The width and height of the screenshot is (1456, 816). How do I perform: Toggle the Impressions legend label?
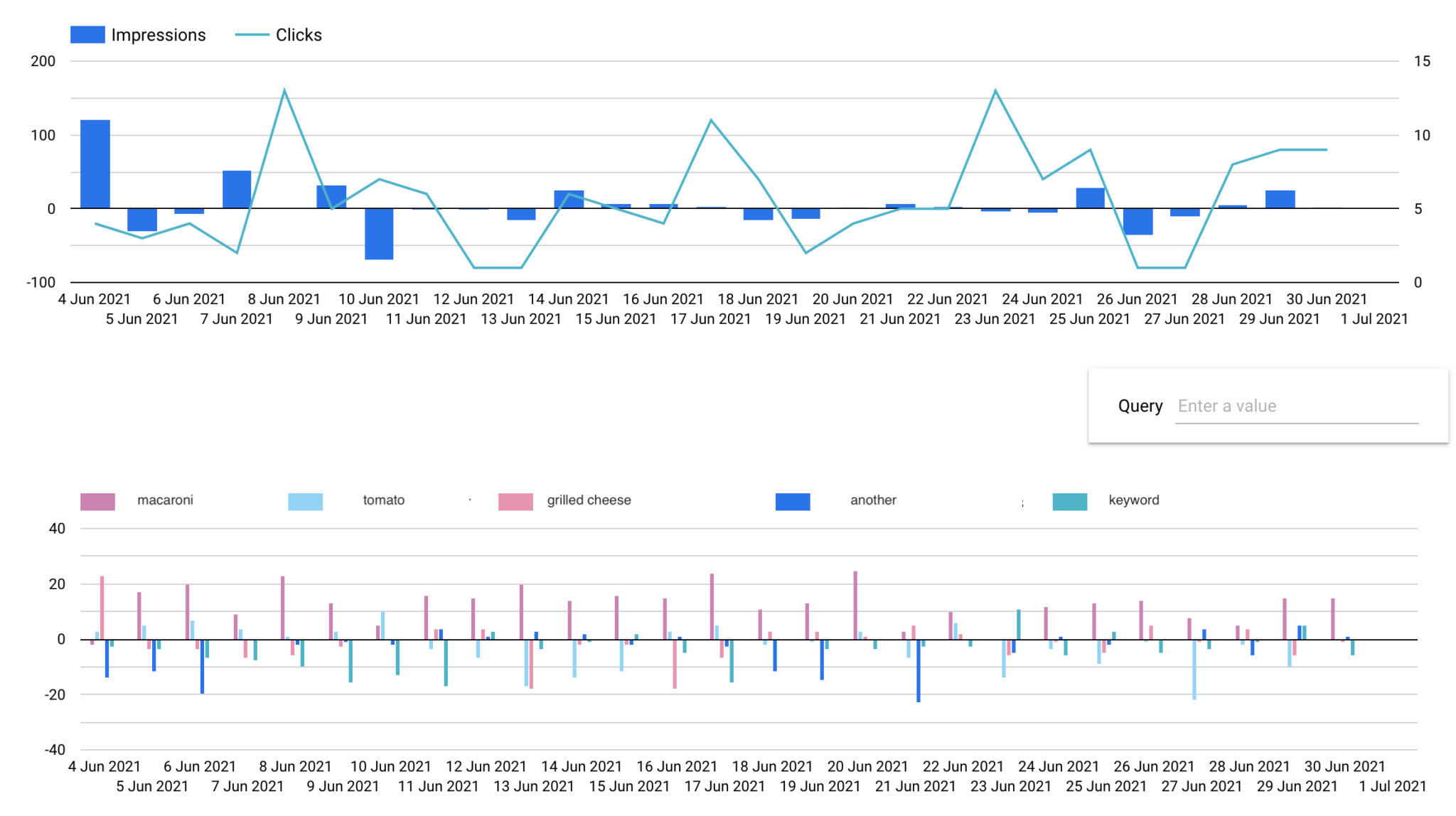tap(158, 35)
